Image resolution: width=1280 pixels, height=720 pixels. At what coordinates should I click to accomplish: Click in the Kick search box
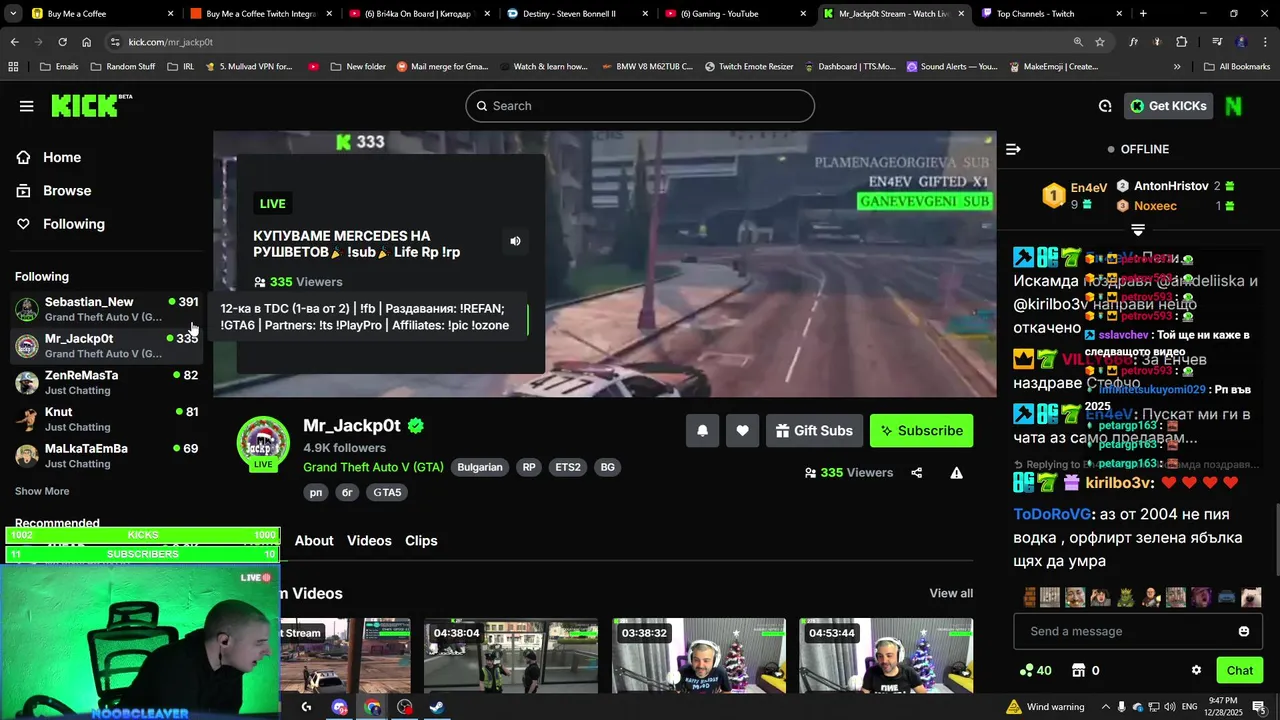(640, 106)
